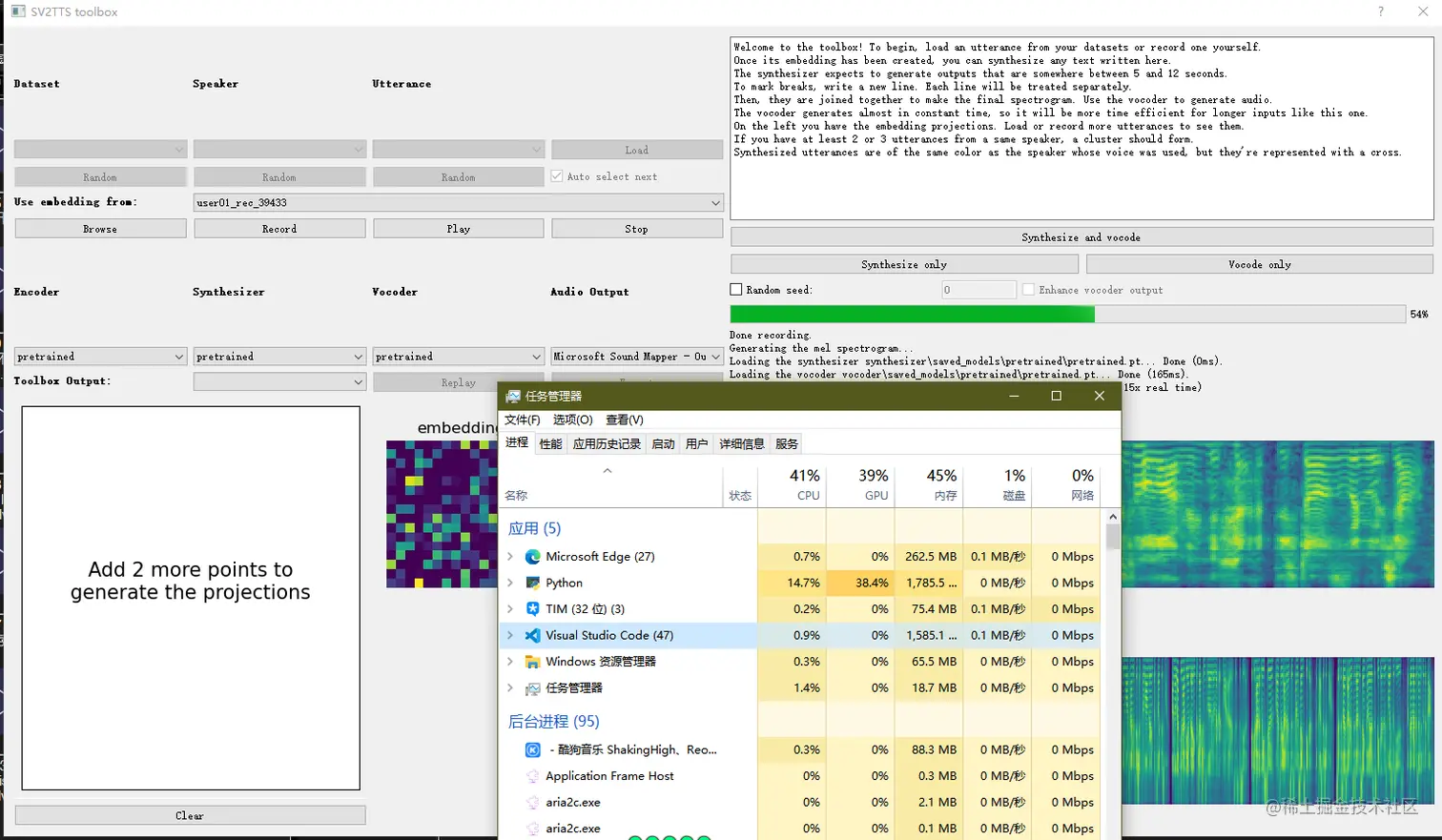This screenshot has height=840, width=1442.
Task: Click the help question mark in SV2TTS title bar
Action: [1380, 11]
